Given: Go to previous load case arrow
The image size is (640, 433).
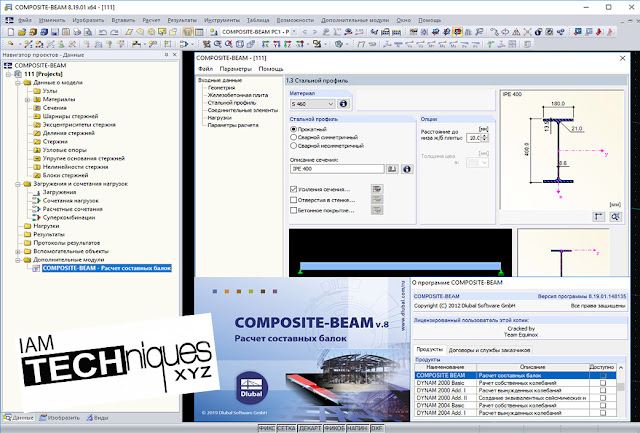Looking at the screenshot, I should [304, 32].
